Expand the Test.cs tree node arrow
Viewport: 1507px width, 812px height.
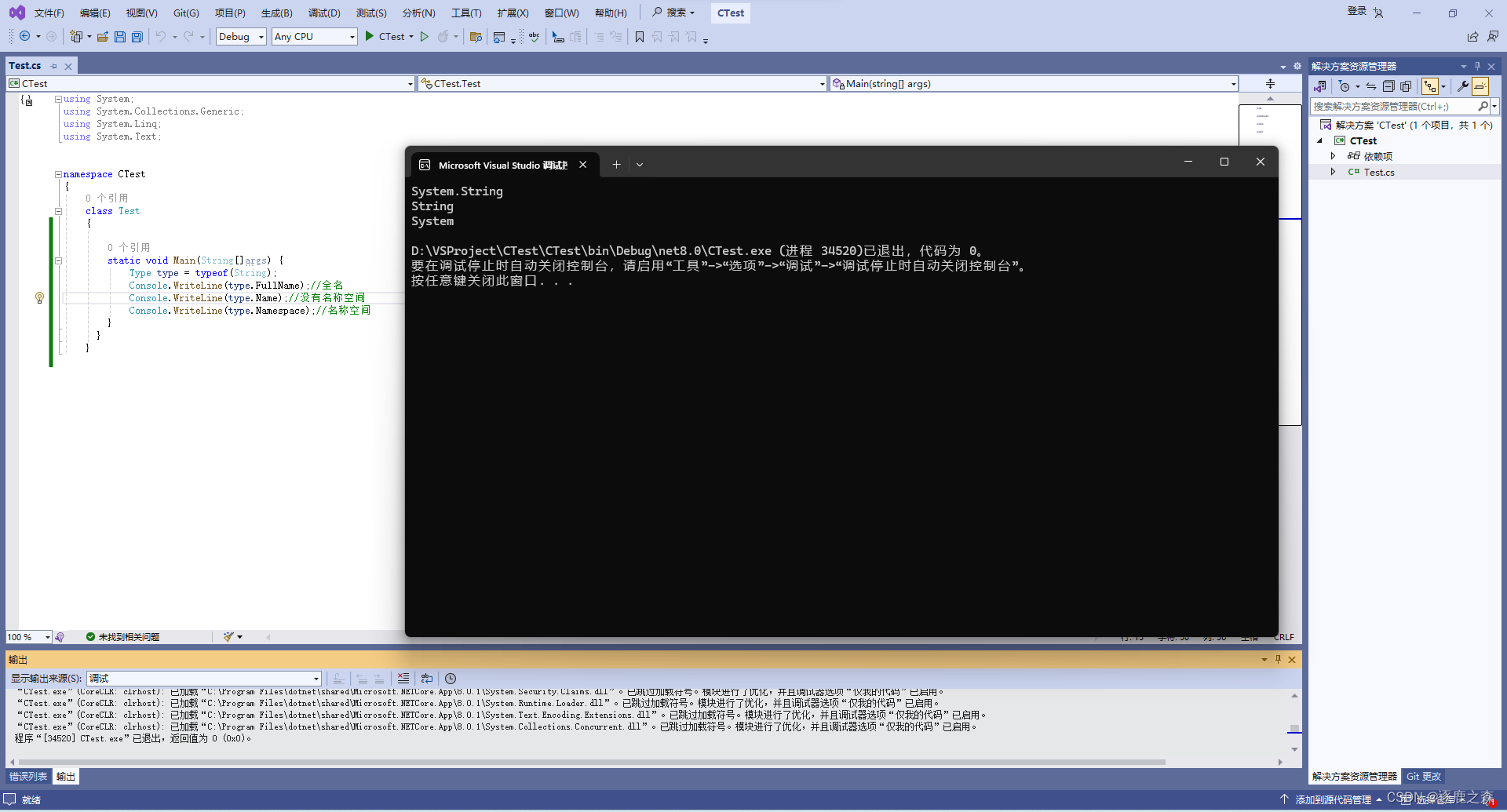(x=1333, y=172)
